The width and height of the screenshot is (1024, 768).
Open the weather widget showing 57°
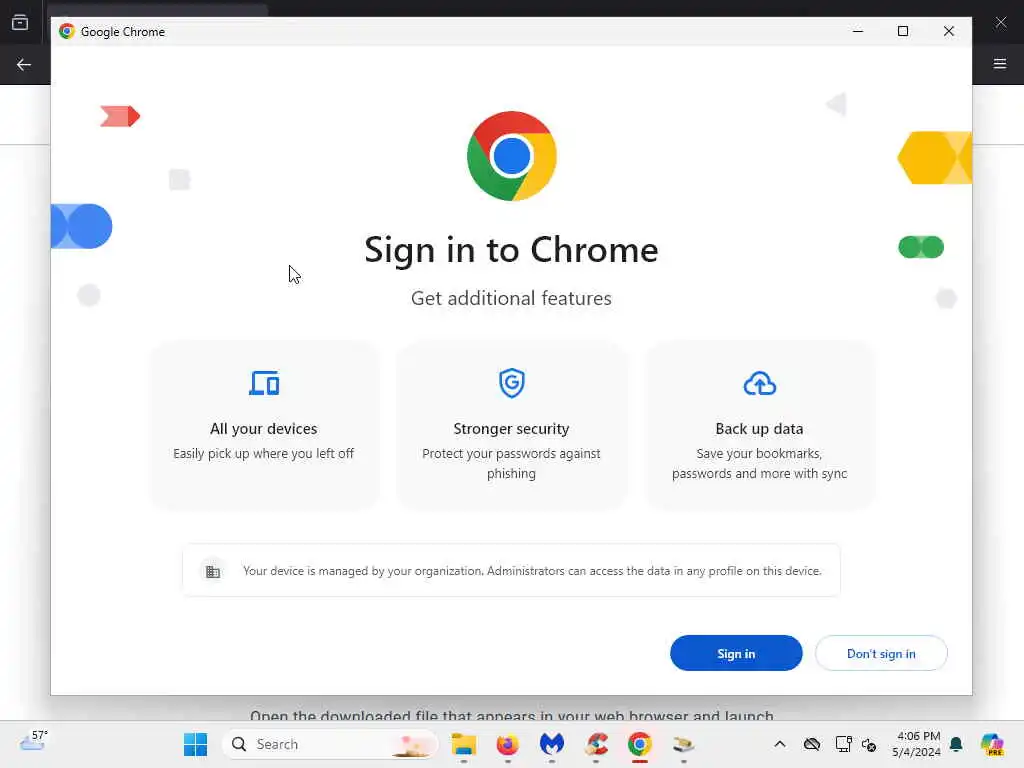tap(34, 742)
